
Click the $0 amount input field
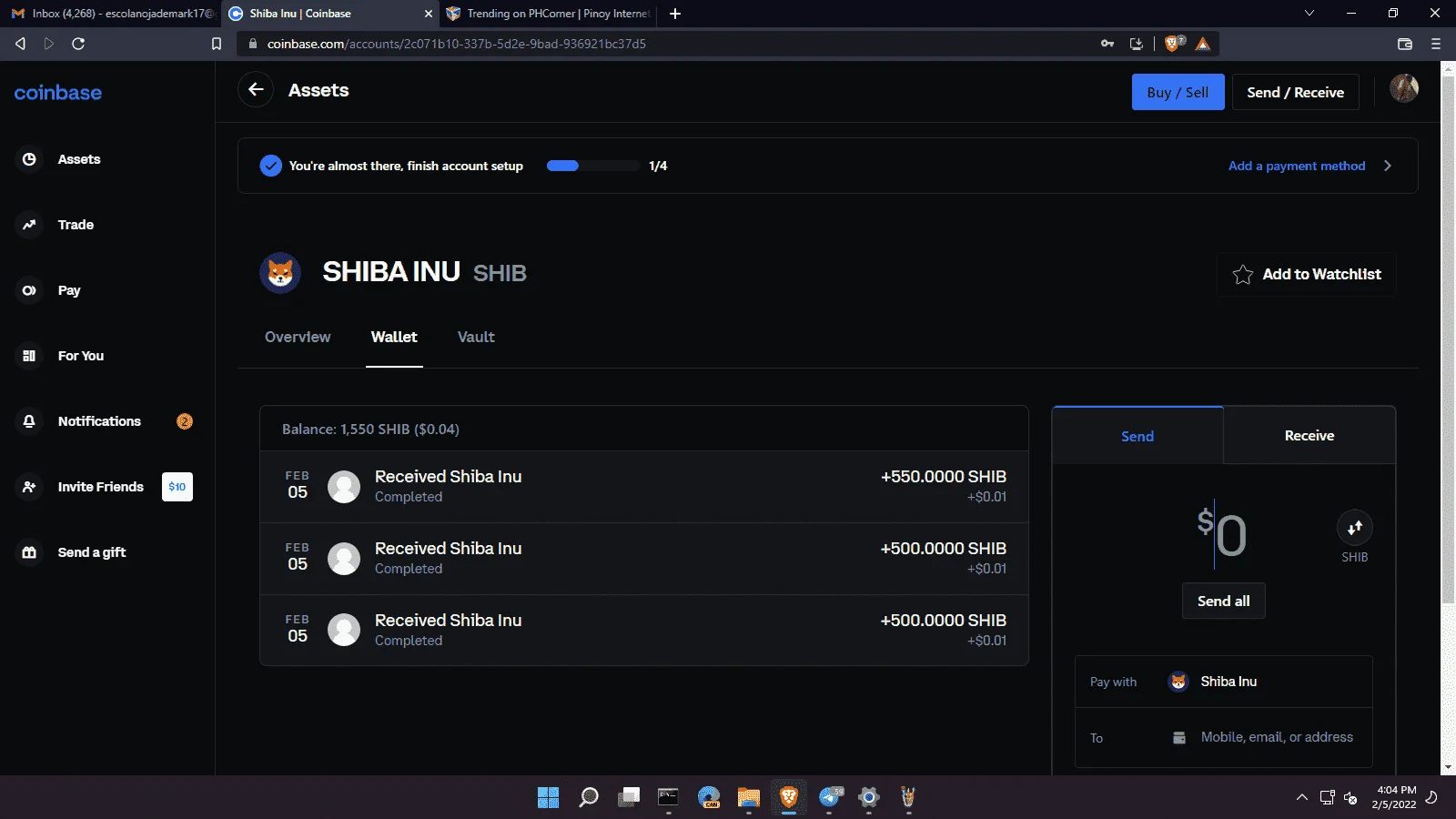(x=1222, y=533)
